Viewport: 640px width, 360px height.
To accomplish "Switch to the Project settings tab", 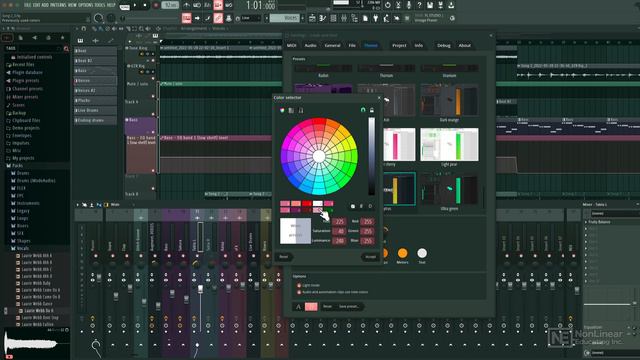I will (399, 46).
